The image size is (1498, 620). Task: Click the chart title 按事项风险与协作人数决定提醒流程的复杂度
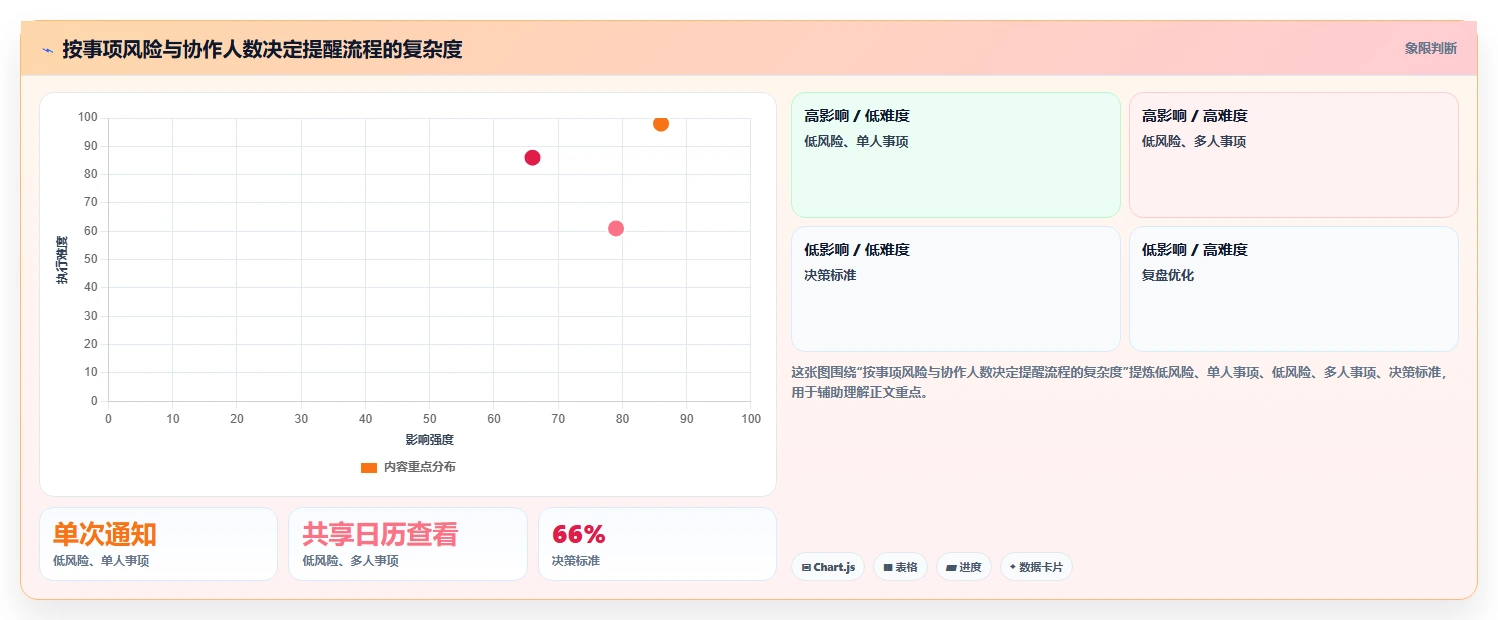click(x=262, y=49)
